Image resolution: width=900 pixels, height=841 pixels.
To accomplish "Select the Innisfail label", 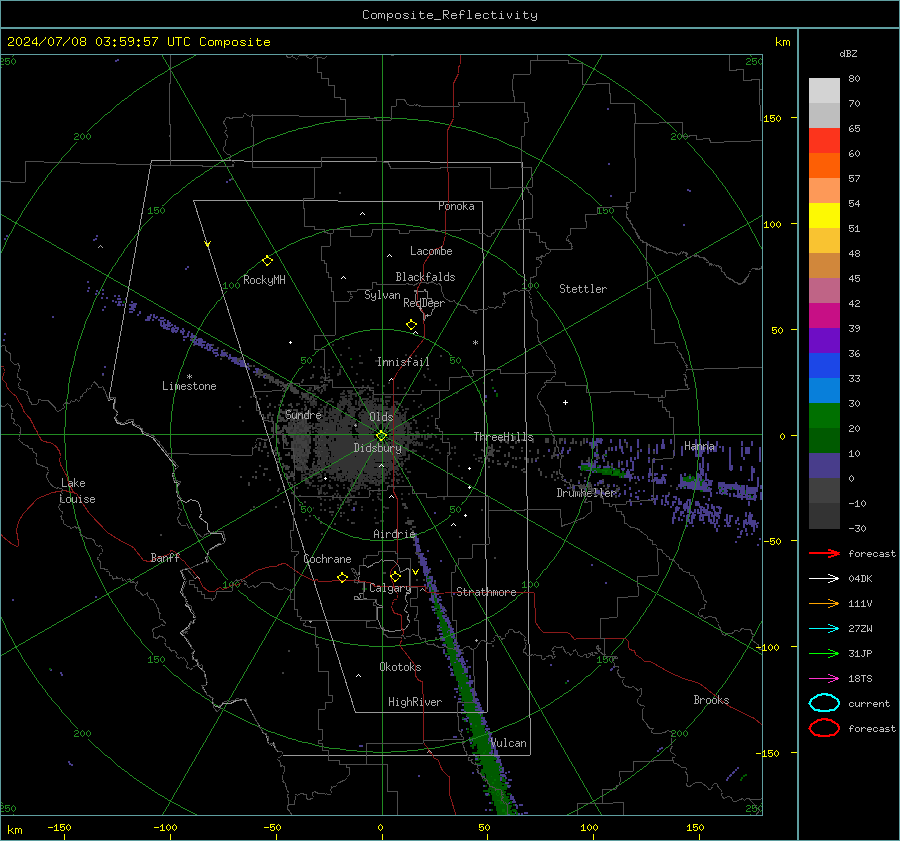I will [403, 362].
